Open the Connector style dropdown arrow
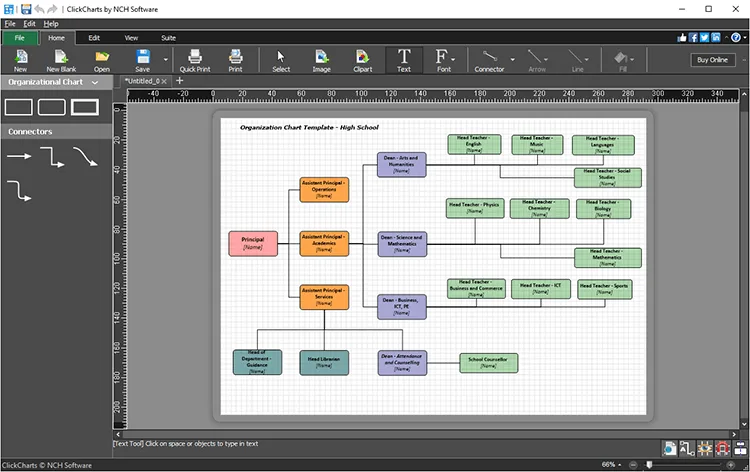Image resolution: width=750 pixels, height=472 pixels. 512,60
